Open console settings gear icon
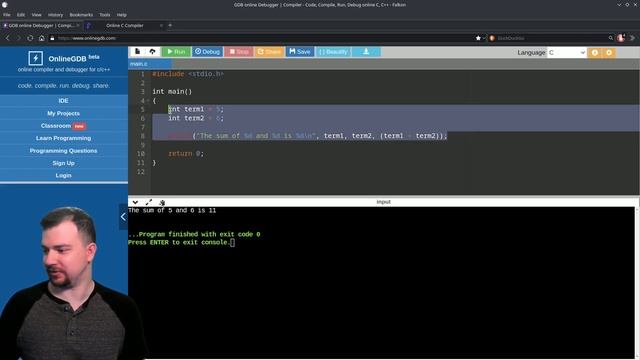The width and height of the screenshot is (640, 360). coord(162,202)
